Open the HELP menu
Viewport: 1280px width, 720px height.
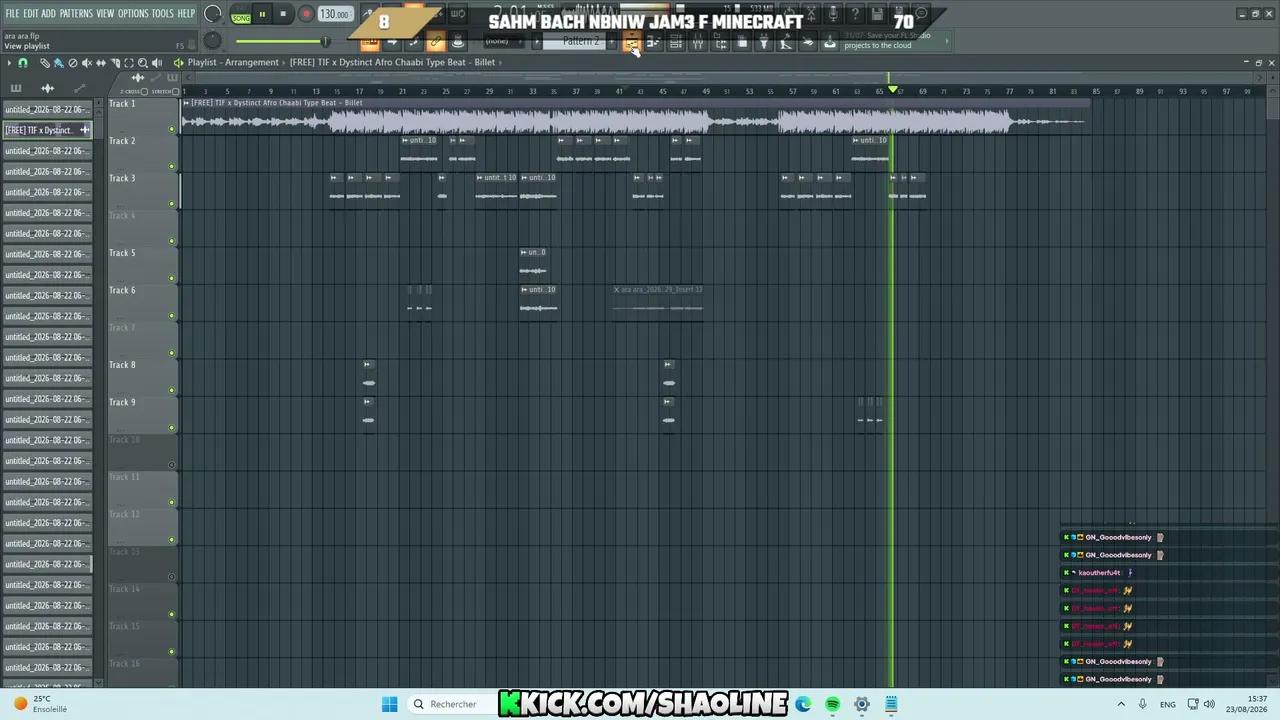point(186,14)
